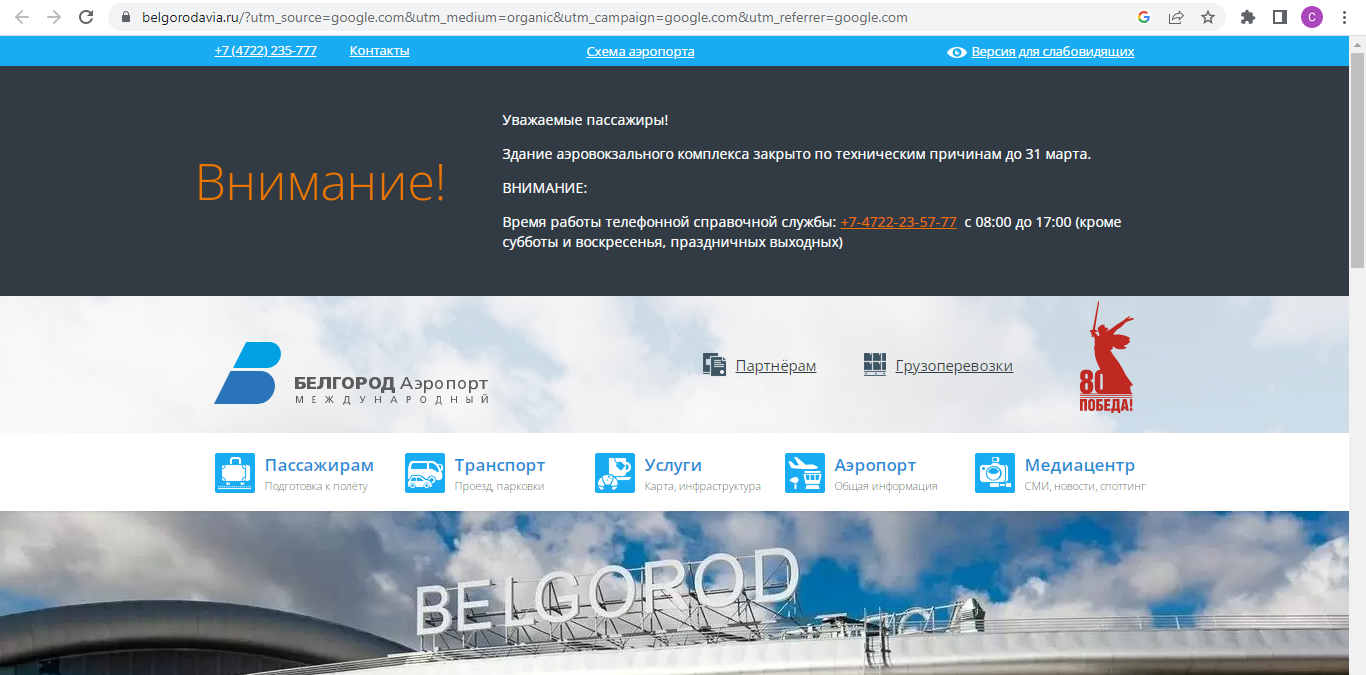Click the Услуги map icon
Image resolution: width=1366 pixels, height=675 pixels.
[x=615, y=473]
